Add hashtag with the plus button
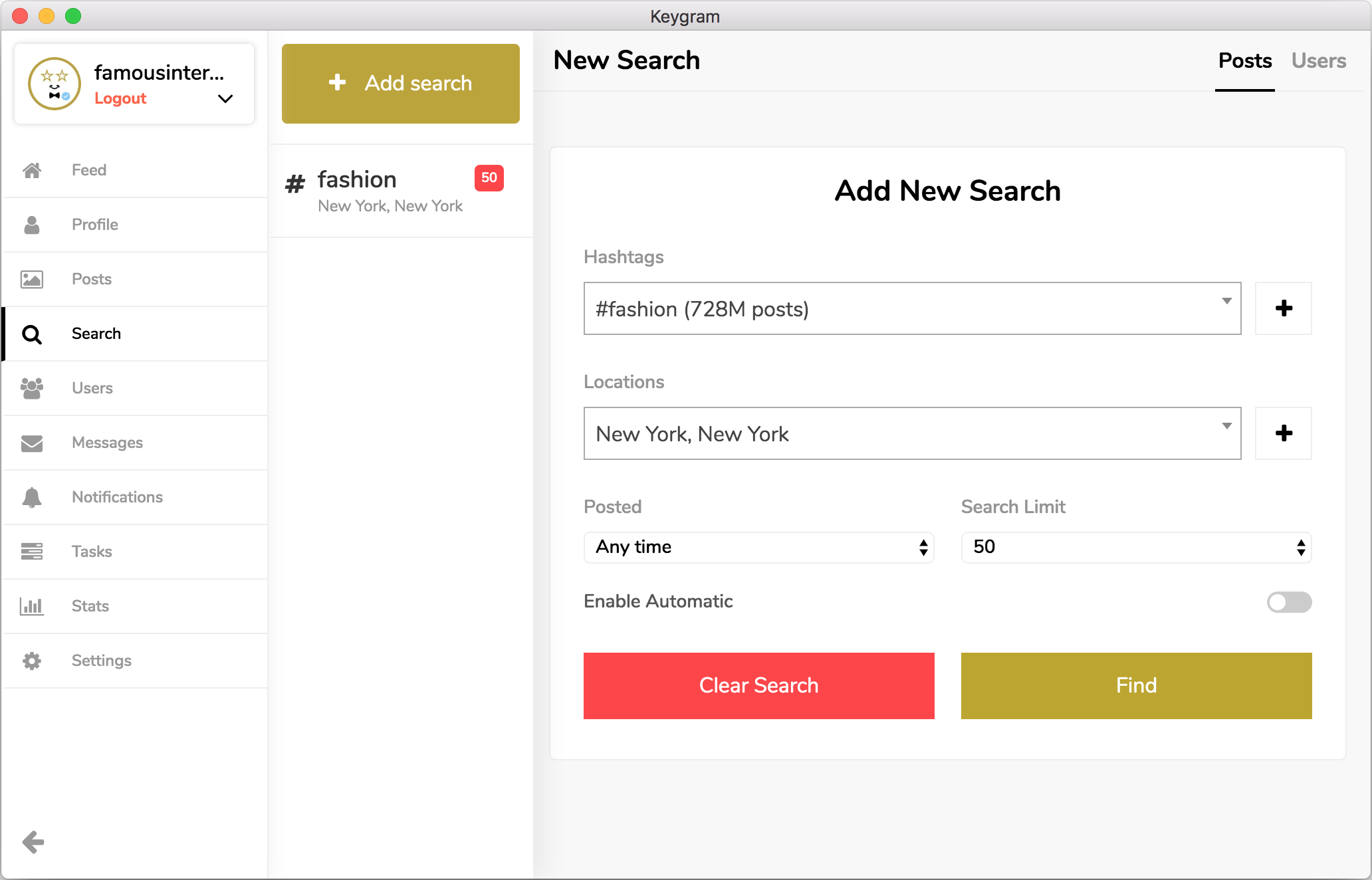This screenshot has height=880, width=1372. pyautogui.click(x=1283, y=308)
